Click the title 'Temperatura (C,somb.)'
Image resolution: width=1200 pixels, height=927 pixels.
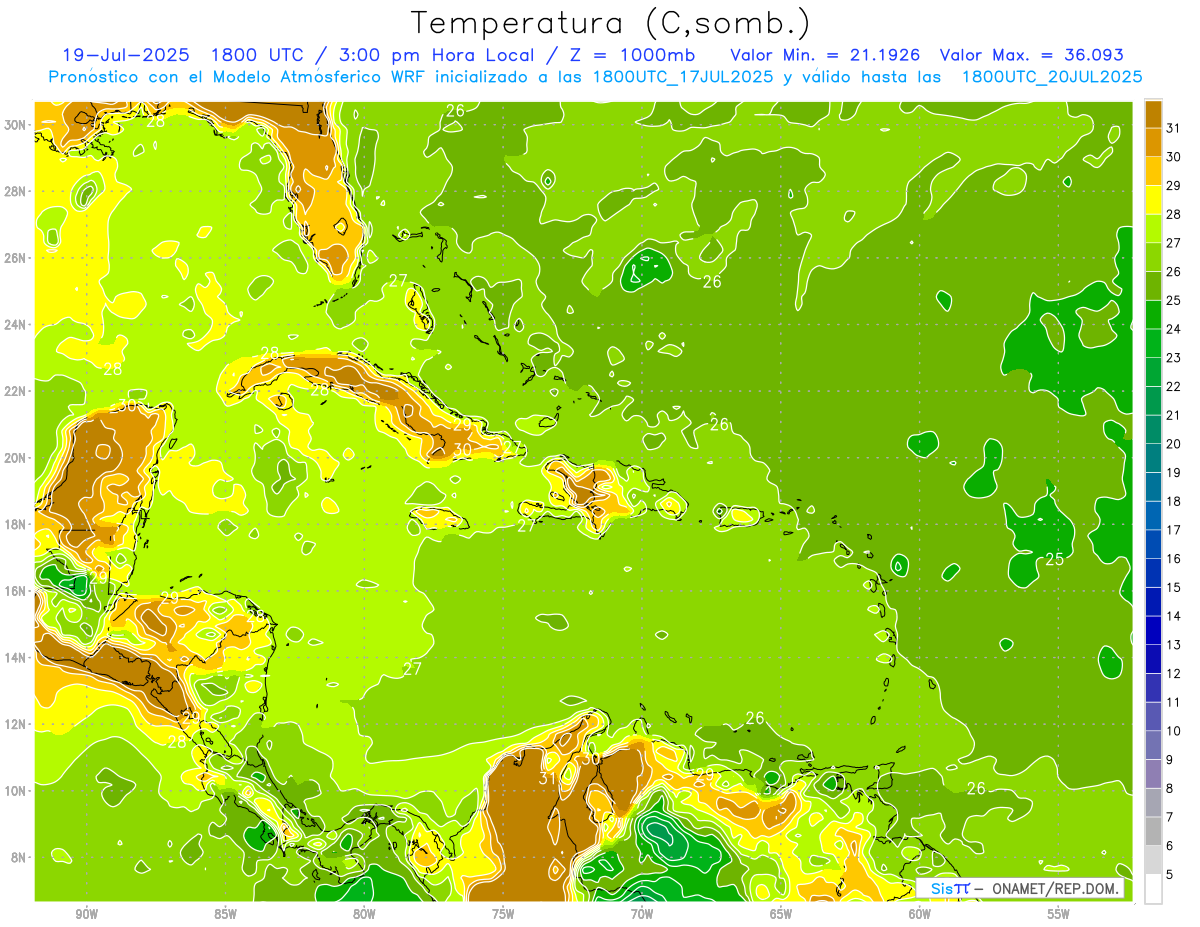coord(611,24)
